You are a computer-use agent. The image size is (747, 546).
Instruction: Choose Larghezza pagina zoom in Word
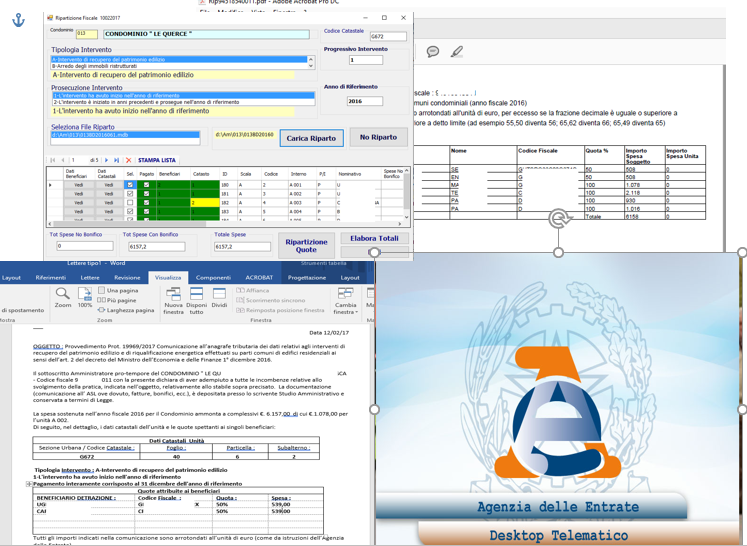(126, 310)
